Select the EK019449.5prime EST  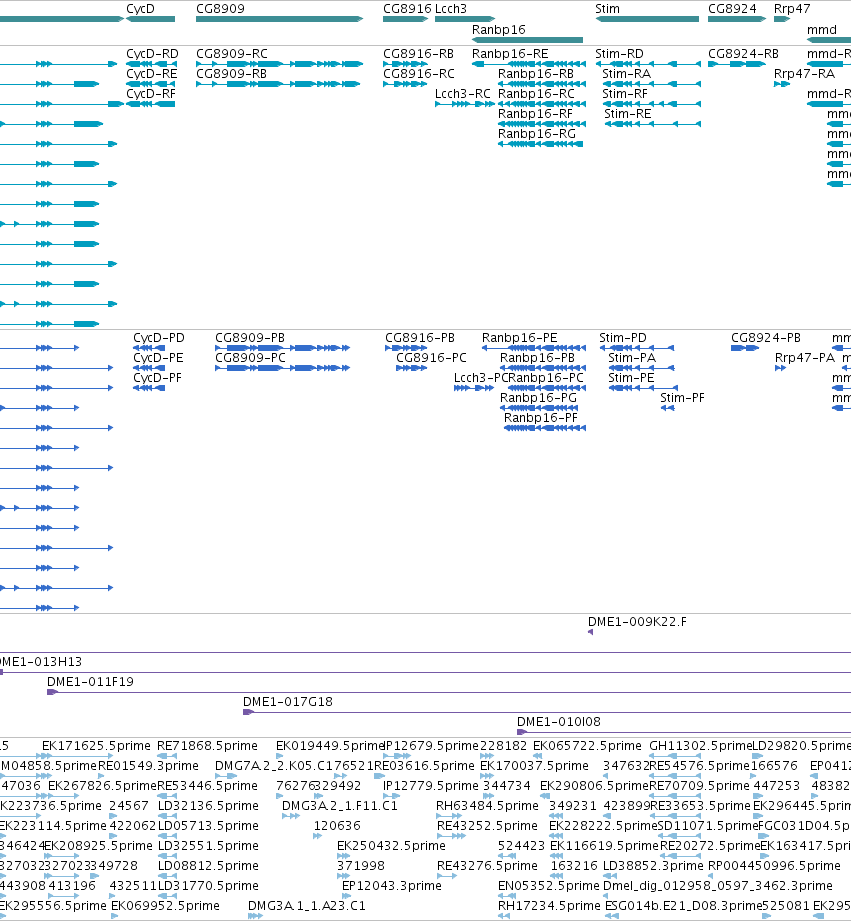click(x=280, y=757)
